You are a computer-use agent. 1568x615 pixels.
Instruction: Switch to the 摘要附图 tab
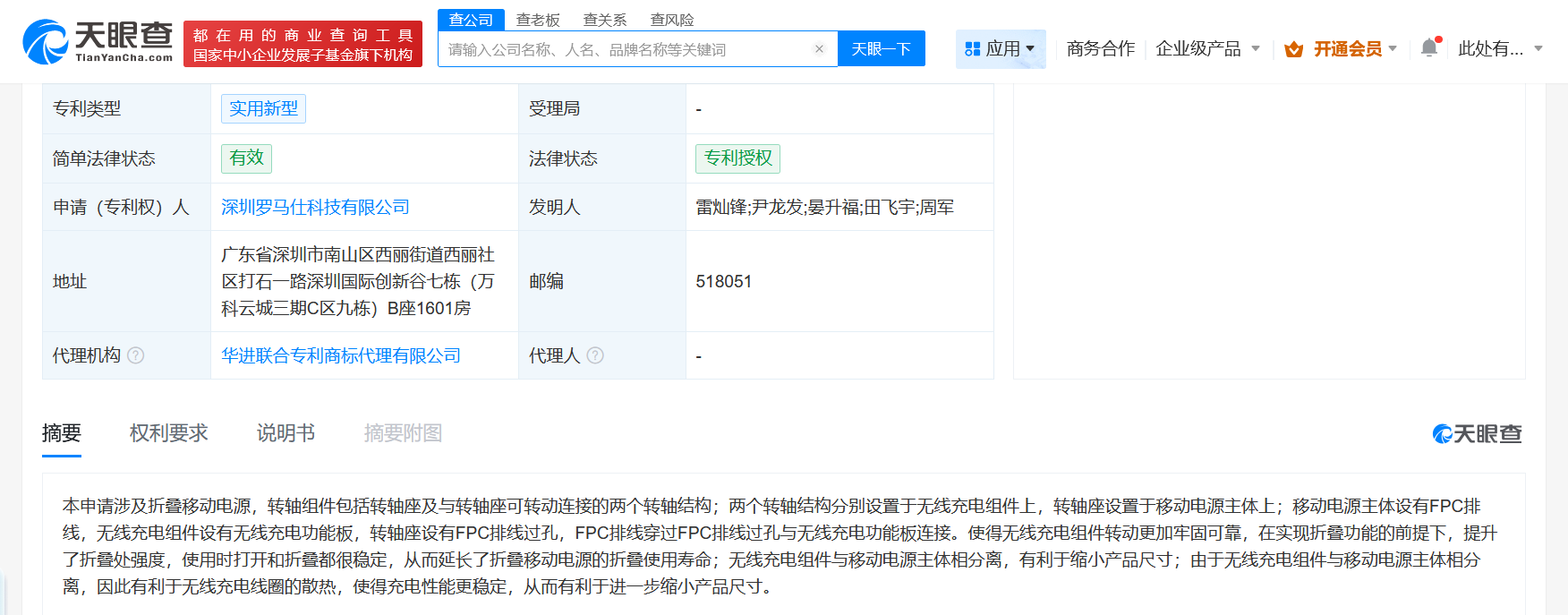tap(404, 433)
